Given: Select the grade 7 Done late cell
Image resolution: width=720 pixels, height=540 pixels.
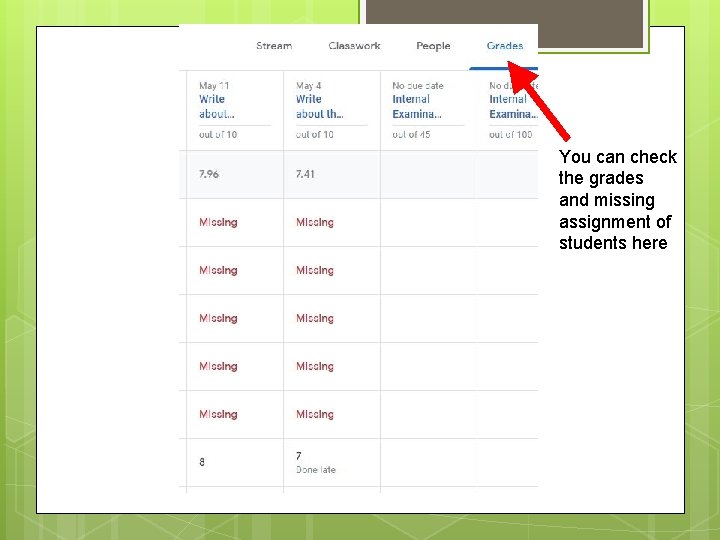Looking at the screenshot, I should tap(332, 462).
